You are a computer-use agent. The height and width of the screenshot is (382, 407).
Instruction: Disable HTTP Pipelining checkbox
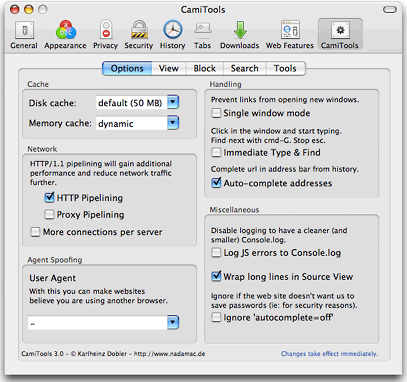click(x=49, y=197)
